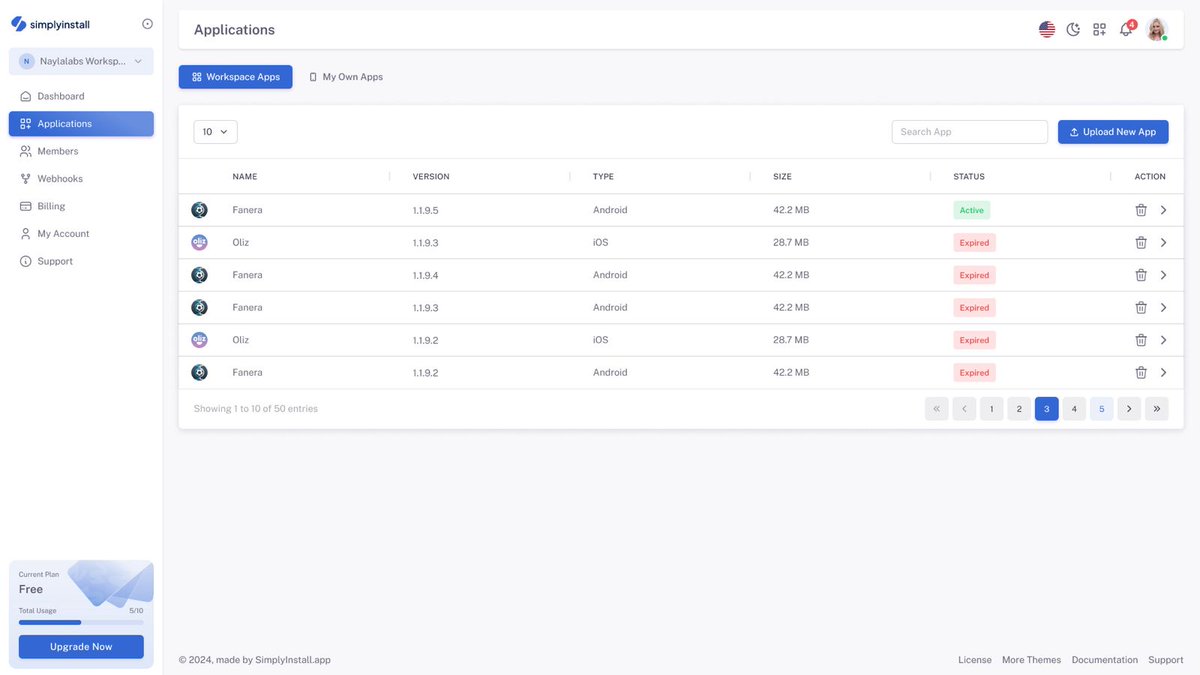Open Webhooks page
1200x675 pixels.
81,179
